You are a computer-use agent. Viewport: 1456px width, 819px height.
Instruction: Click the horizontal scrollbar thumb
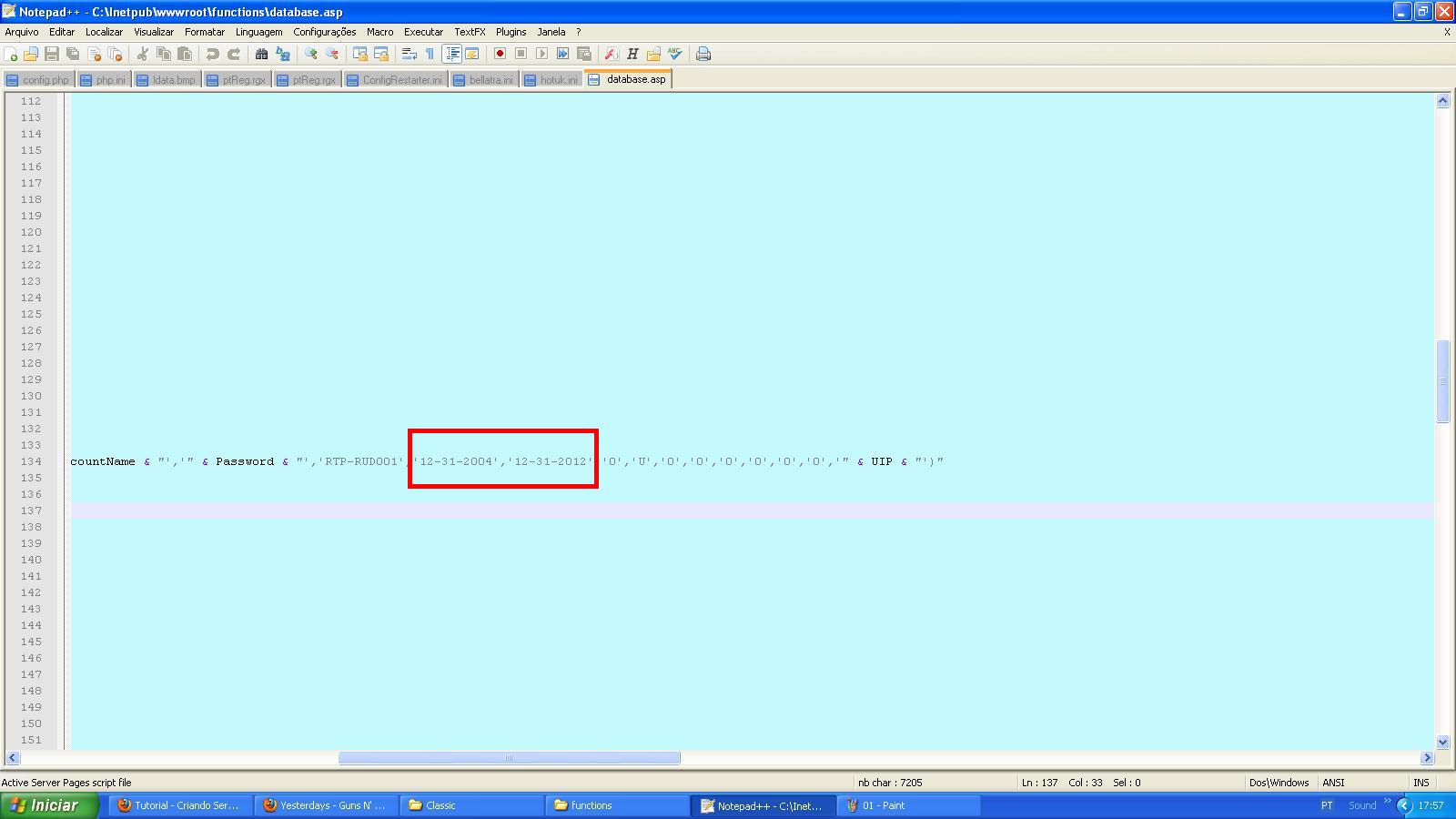click(x=509, y=757)
